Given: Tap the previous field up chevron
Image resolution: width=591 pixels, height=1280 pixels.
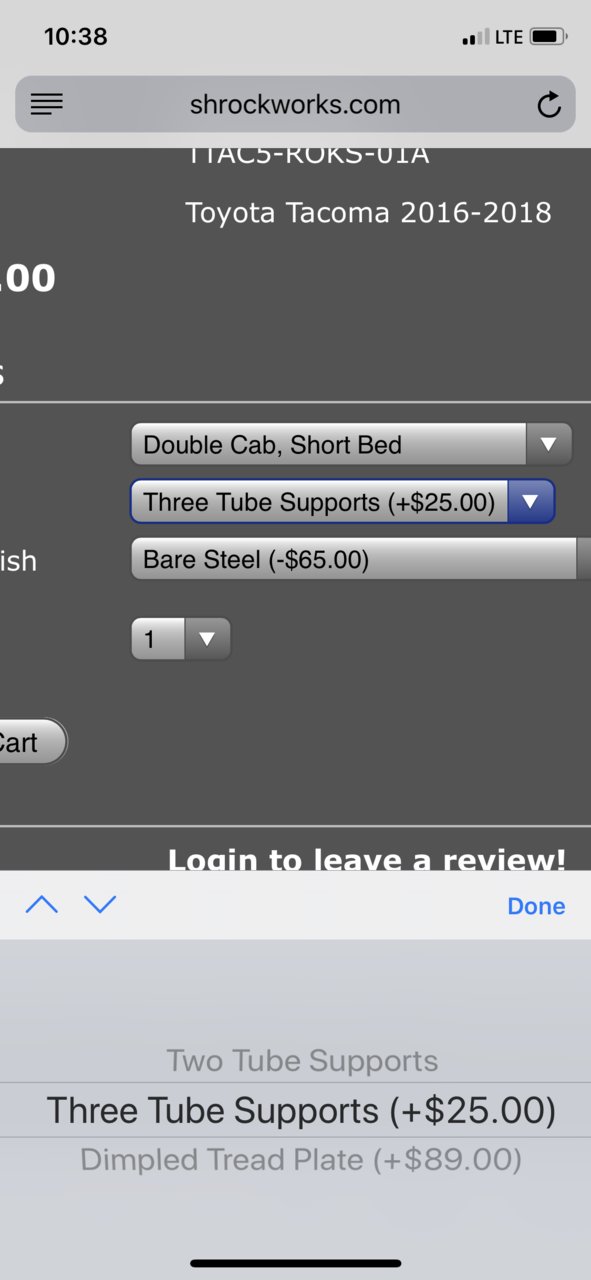Looking at the screenshot, I should pos(42,905).
